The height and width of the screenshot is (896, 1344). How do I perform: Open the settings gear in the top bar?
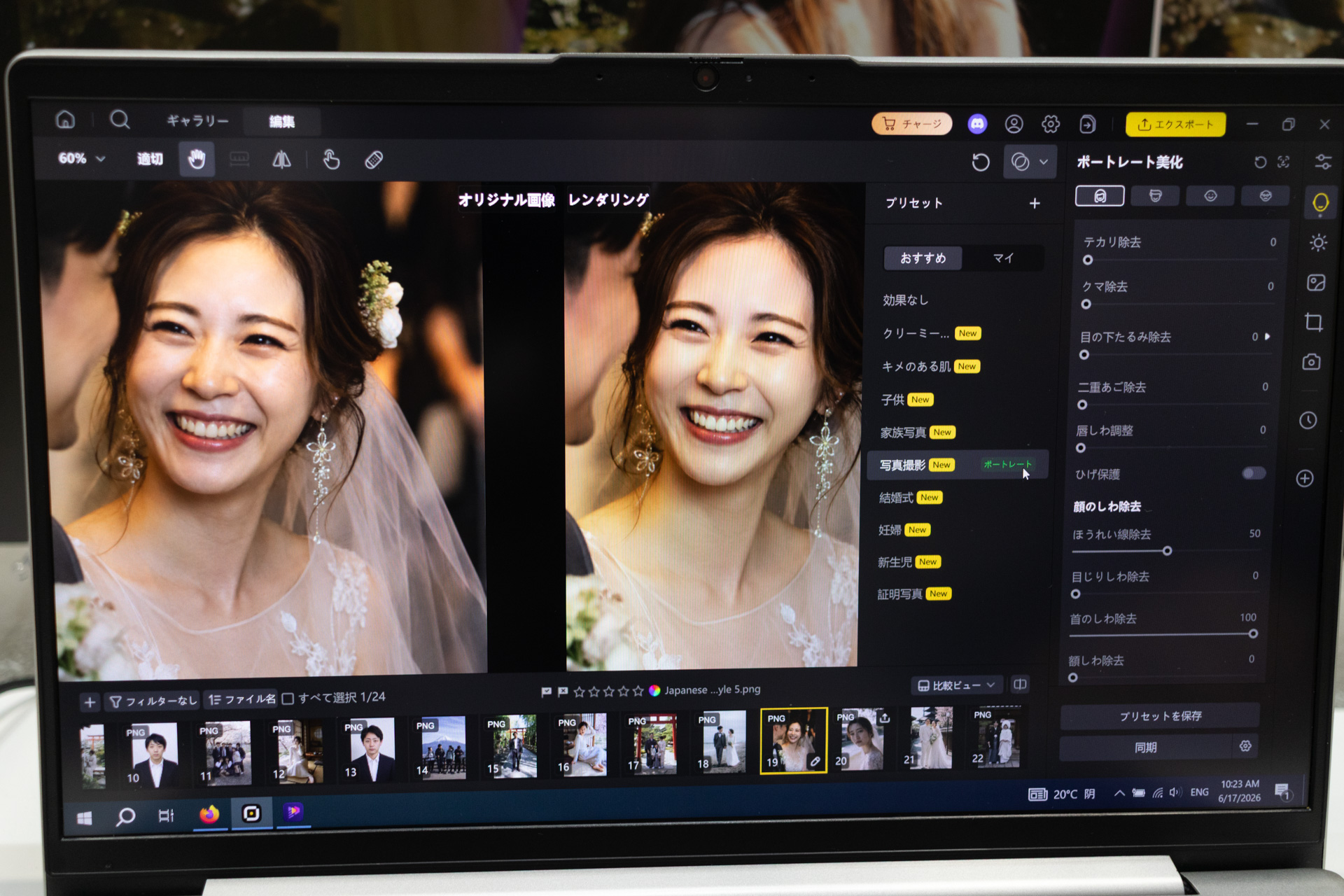tap(1051, 124)
